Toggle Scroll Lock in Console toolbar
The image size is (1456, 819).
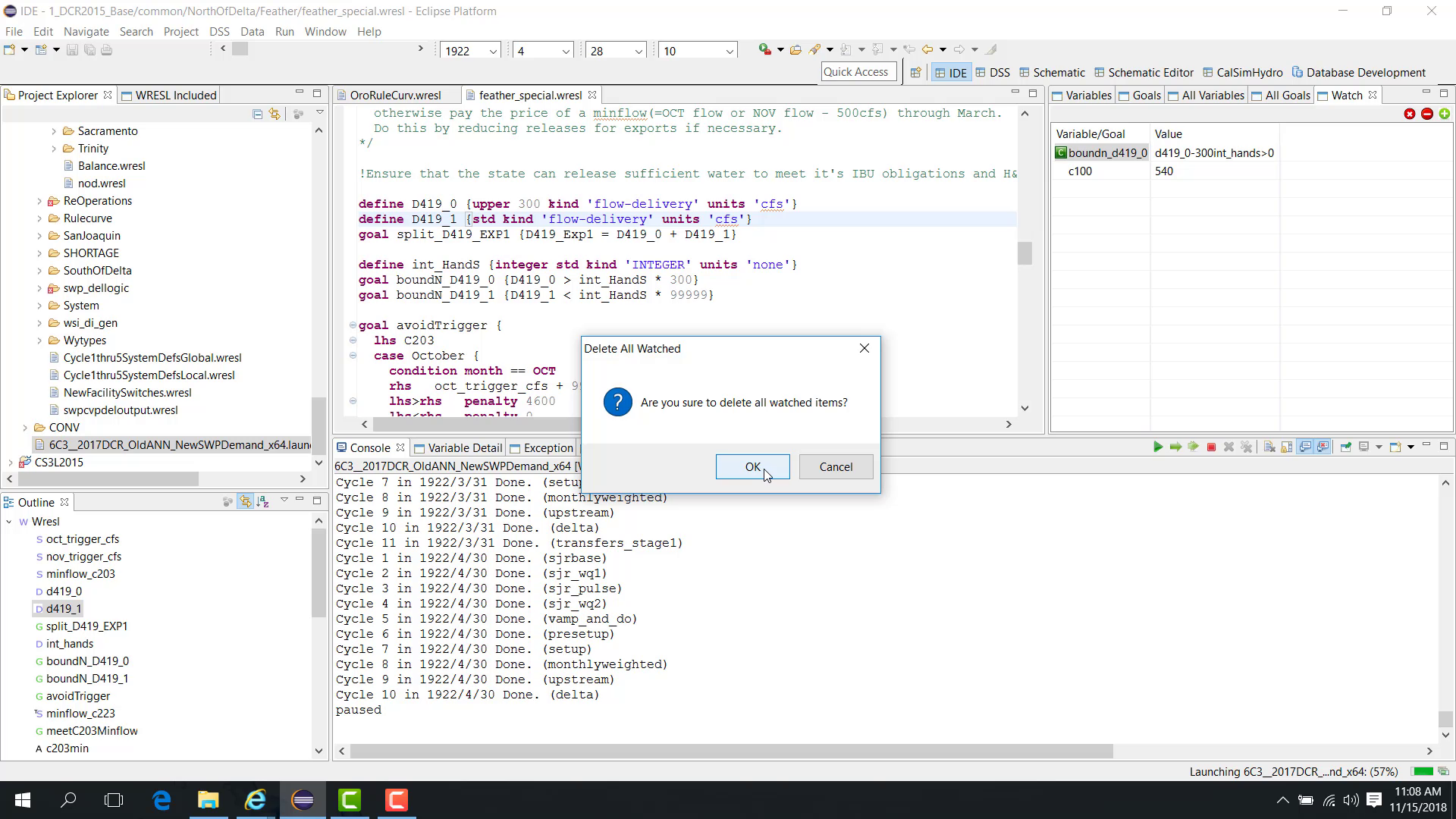point(1287,447)
